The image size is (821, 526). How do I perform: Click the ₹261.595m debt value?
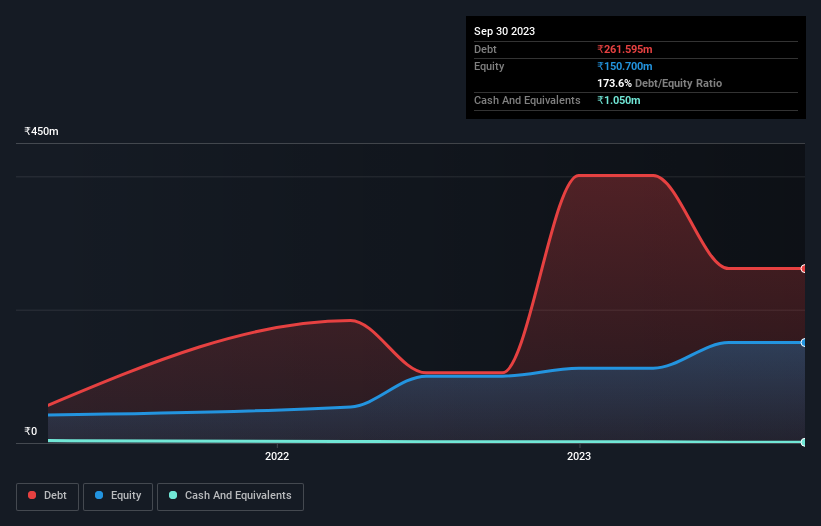click(625, 49)
